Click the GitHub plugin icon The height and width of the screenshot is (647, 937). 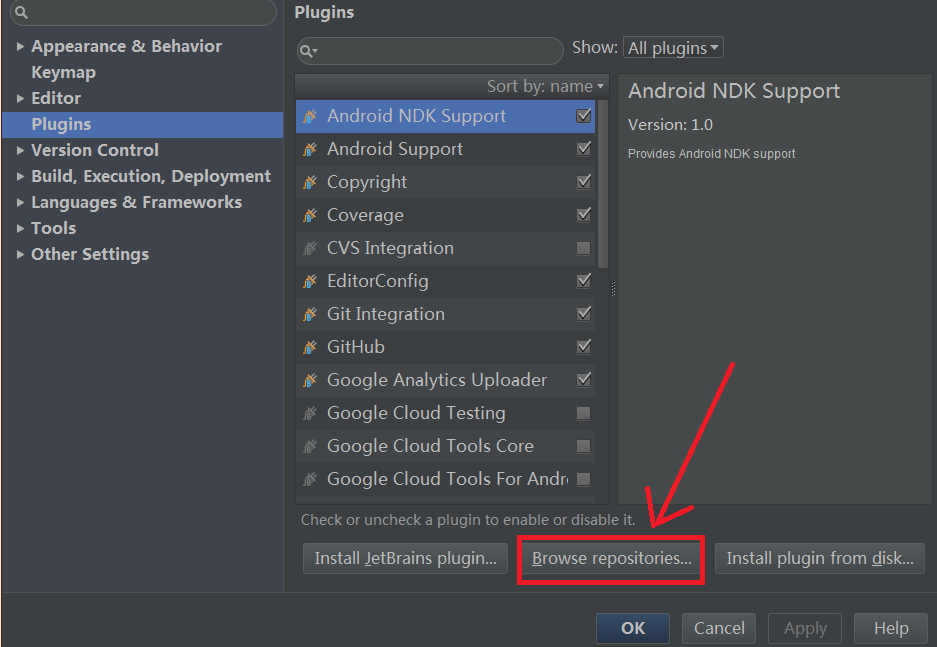(310, 347)
